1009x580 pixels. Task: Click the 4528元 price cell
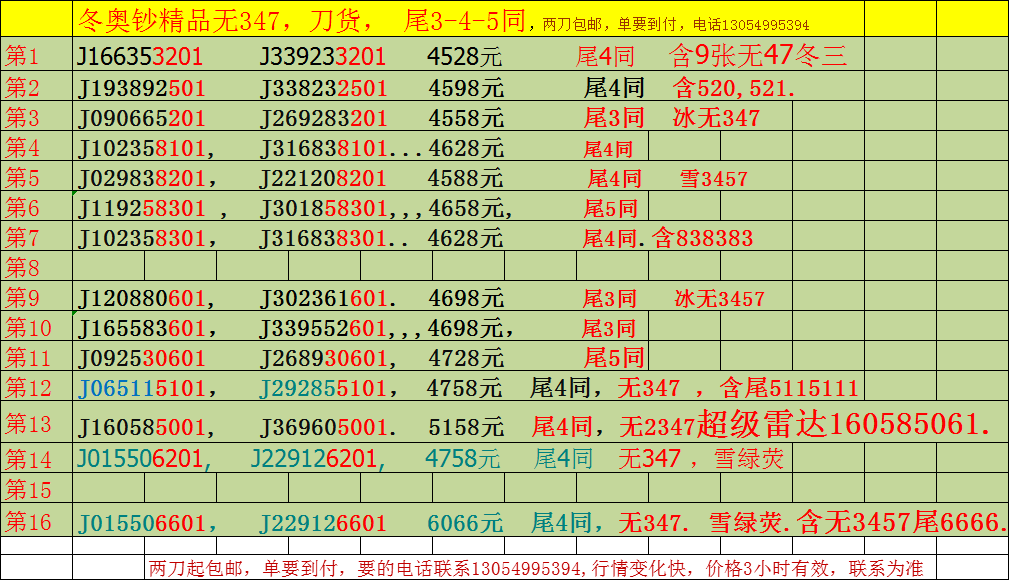(x=465, y=56)
